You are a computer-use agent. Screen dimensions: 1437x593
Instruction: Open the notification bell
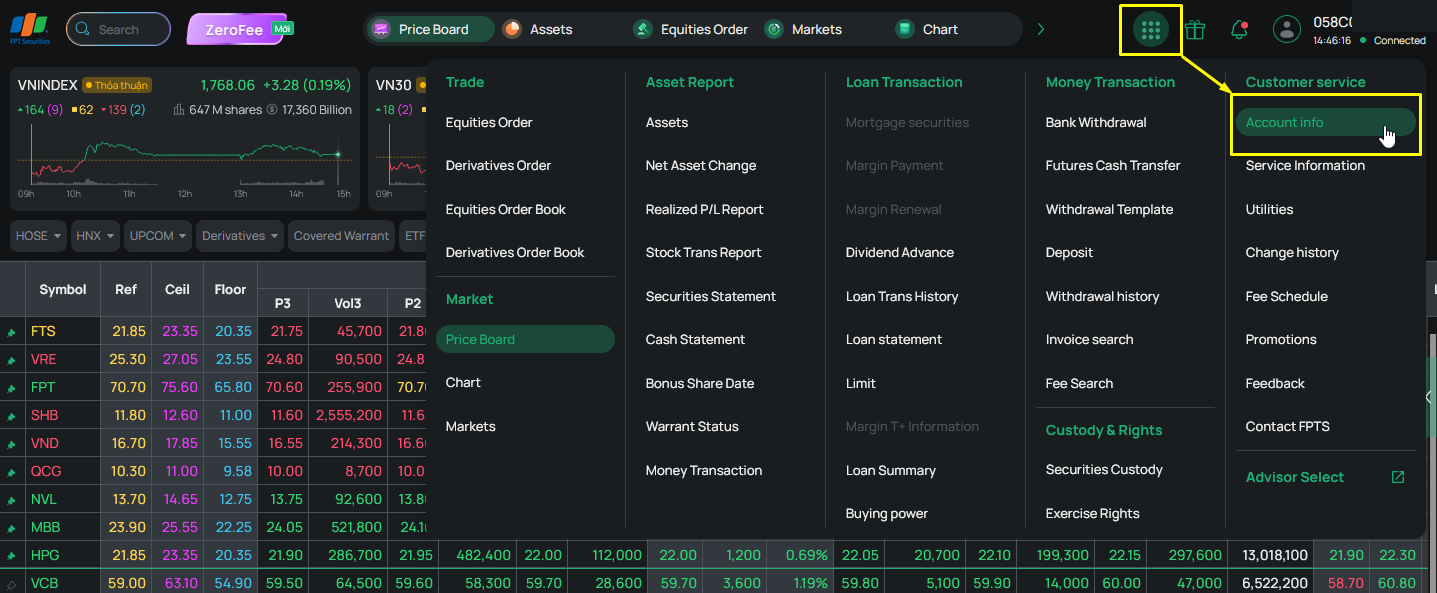[1239, 30]
